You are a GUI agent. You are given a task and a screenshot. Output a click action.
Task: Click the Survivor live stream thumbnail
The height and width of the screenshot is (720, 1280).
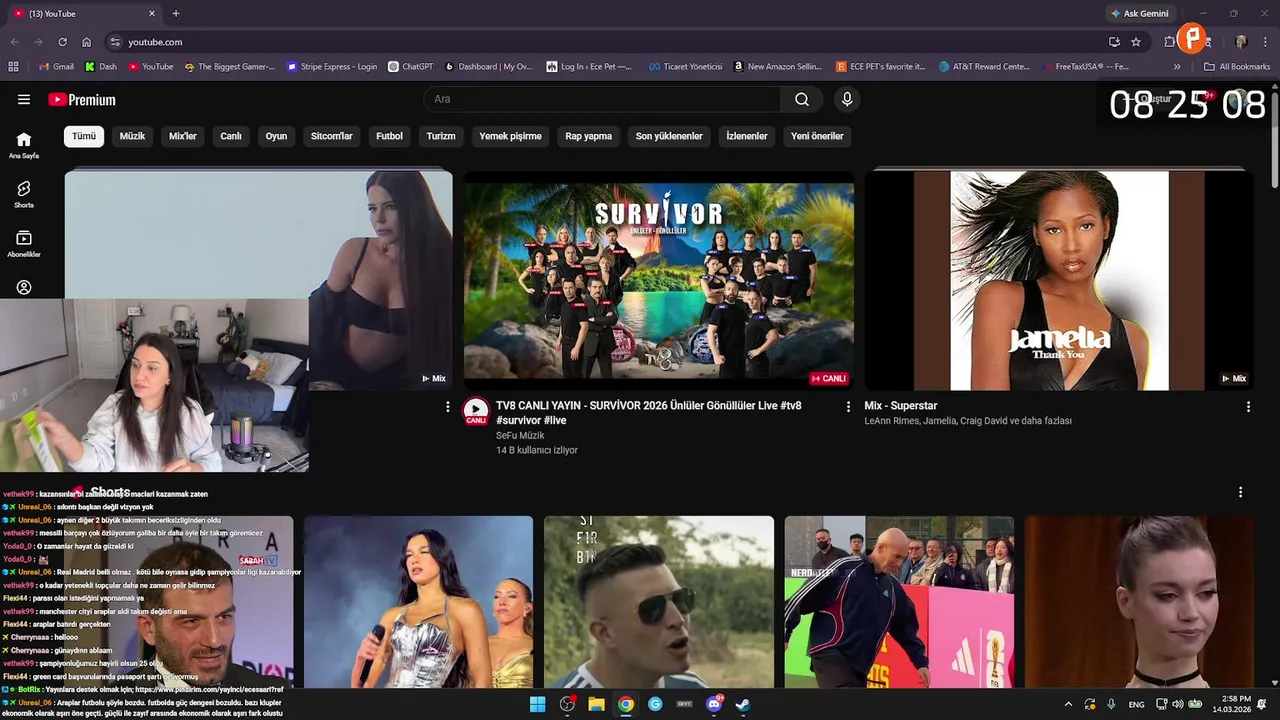pyautogui.click(x=659, y=280)
